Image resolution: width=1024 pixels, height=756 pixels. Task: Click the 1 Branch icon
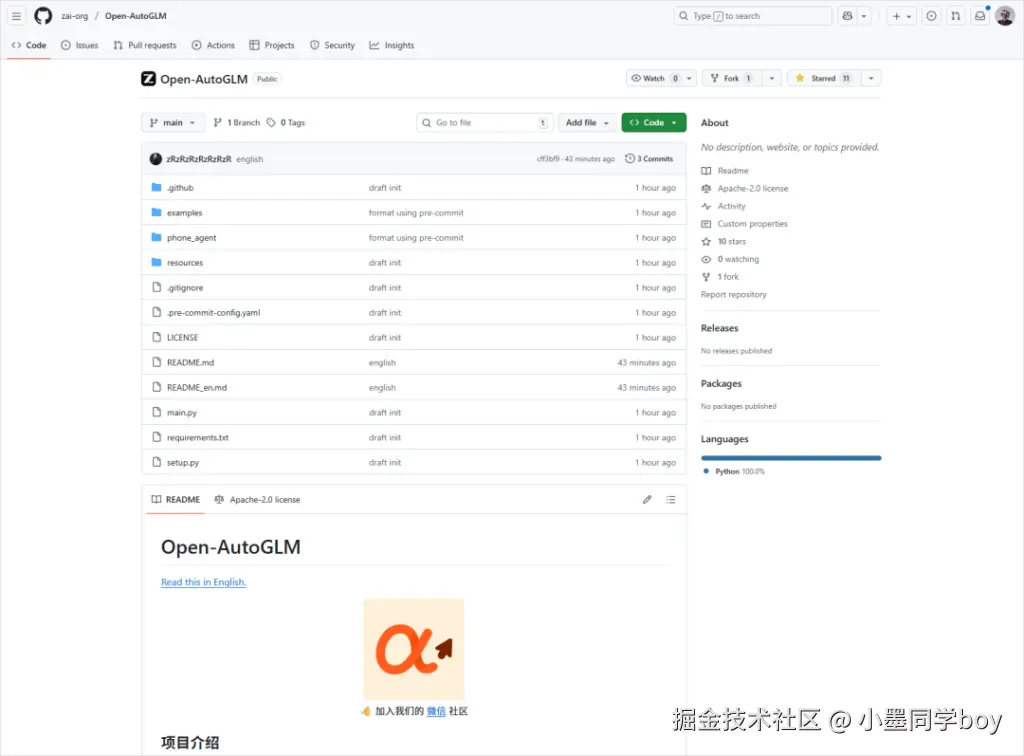217,123
